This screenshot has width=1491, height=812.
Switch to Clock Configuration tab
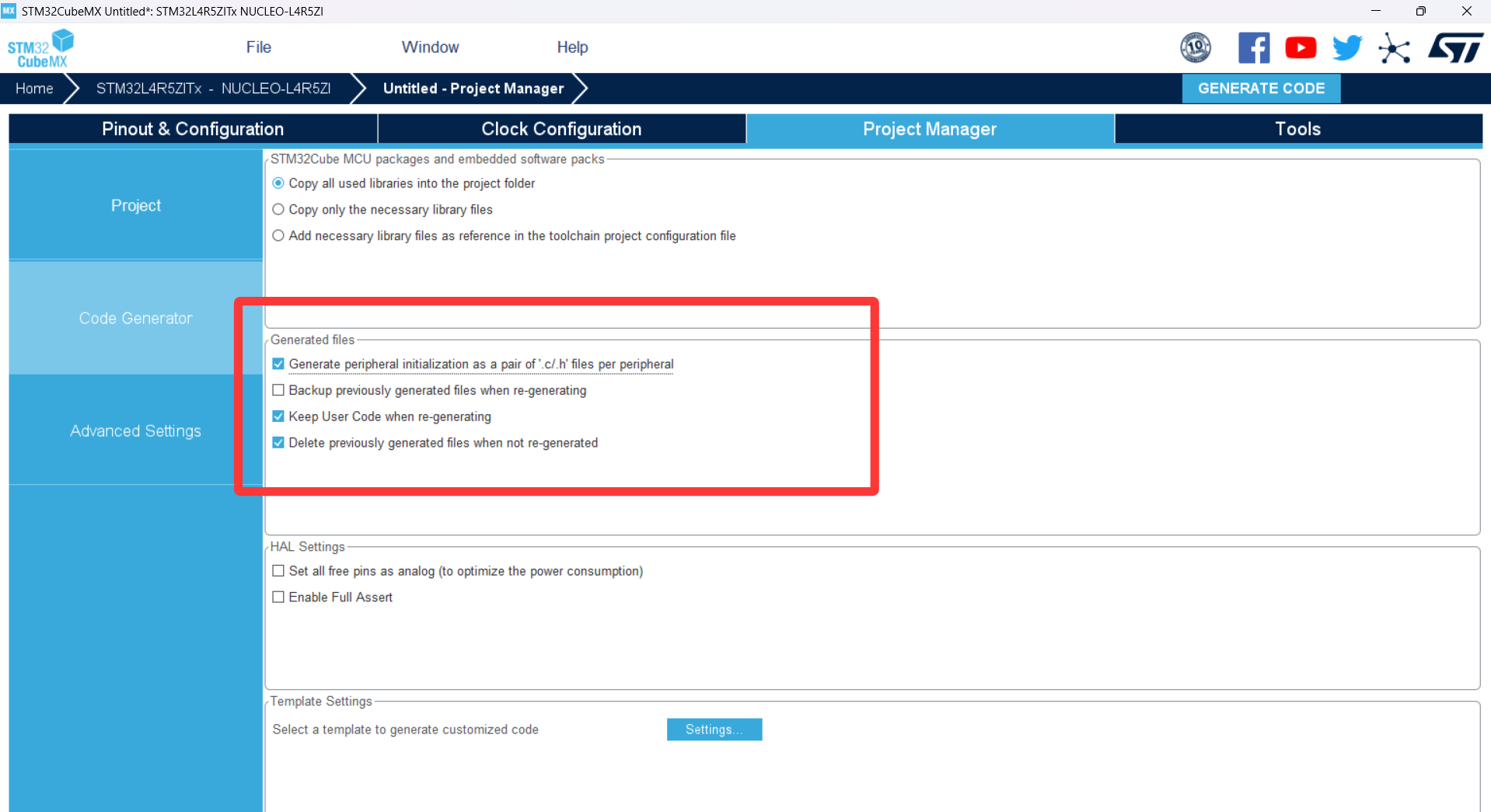tap(561, 129)
